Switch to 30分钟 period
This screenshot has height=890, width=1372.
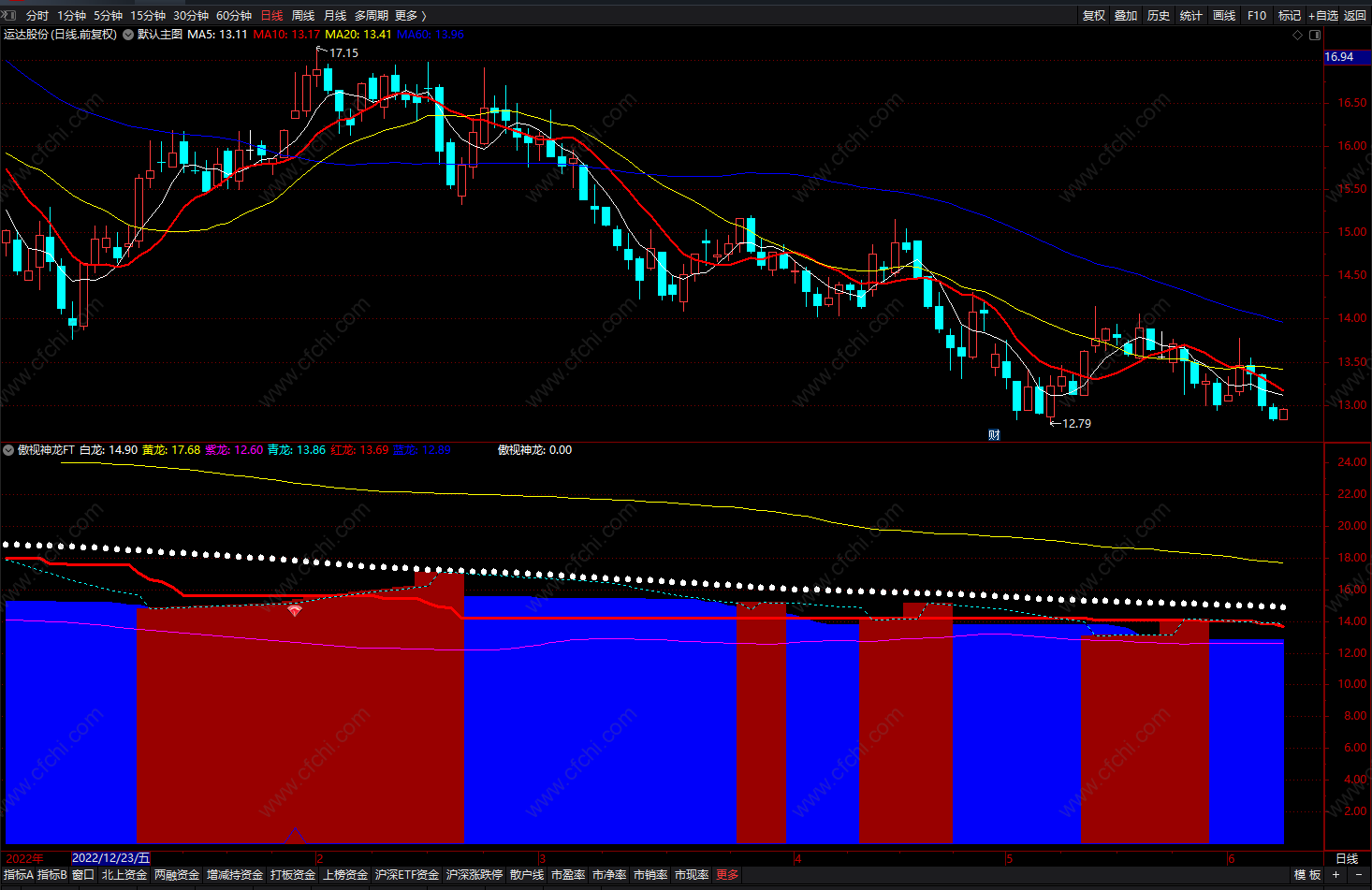click(x=191, y=15)
